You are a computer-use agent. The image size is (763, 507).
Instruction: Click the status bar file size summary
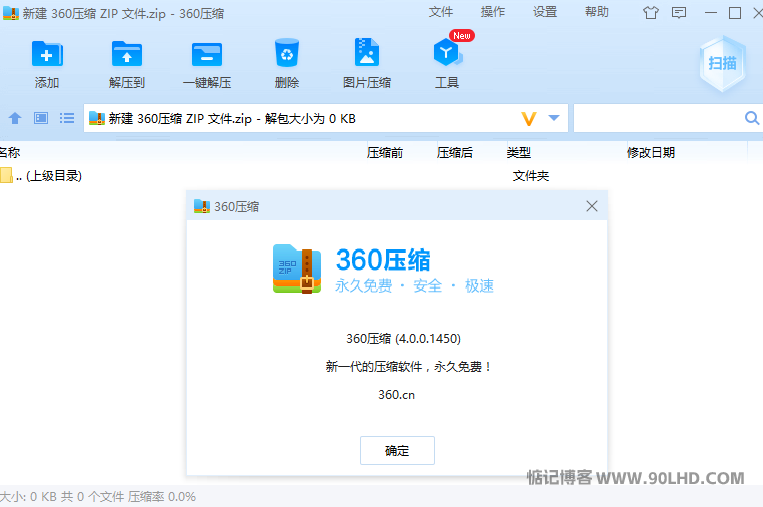[x=98, y=496]
